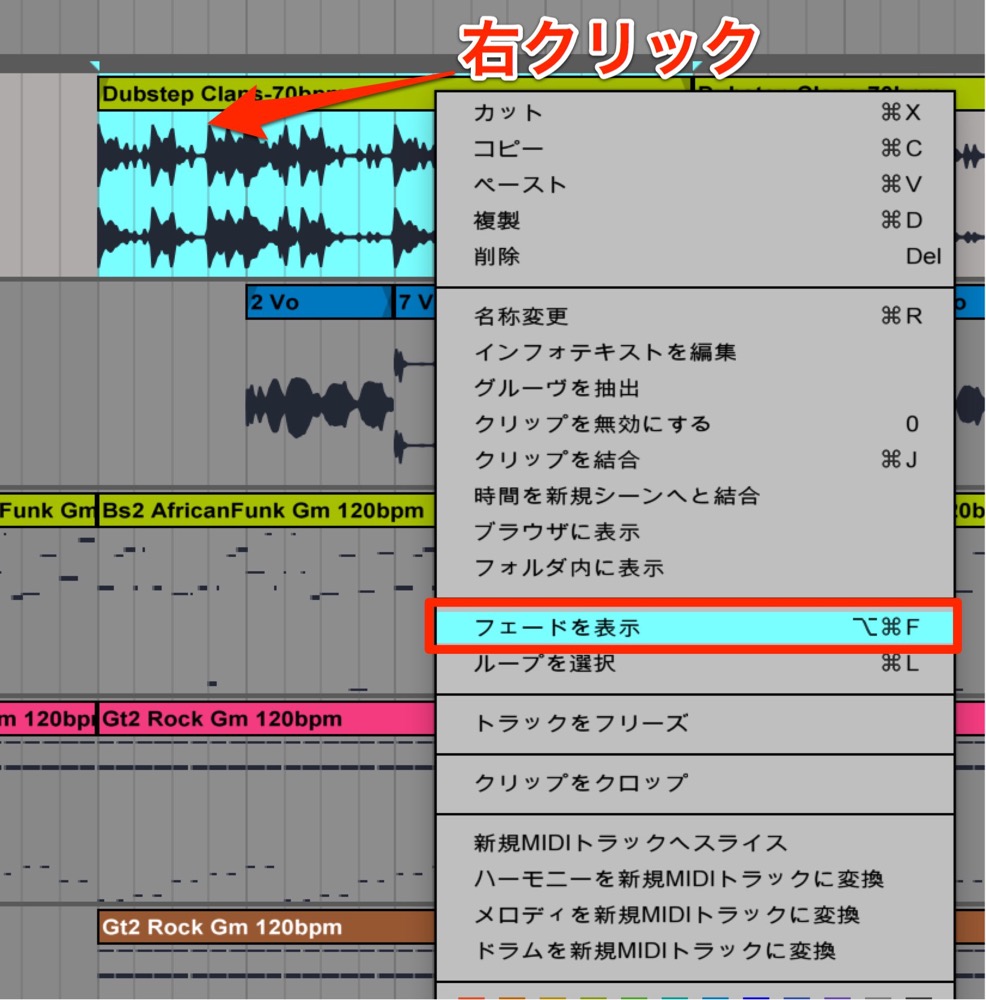This screenshot has width=986, height=1000.
Task: Choose フェードを表示 entry
Action: point(695,627)
